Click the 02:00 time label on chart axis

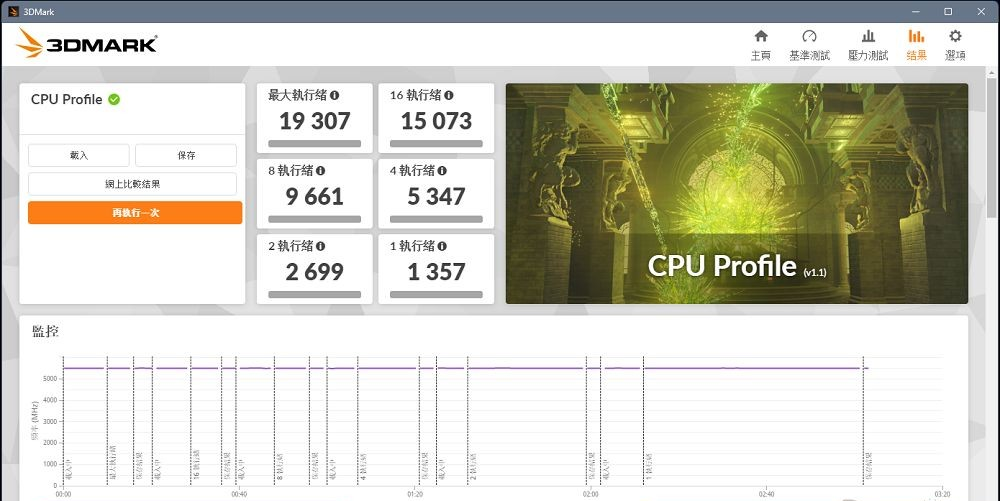[591, 494]
